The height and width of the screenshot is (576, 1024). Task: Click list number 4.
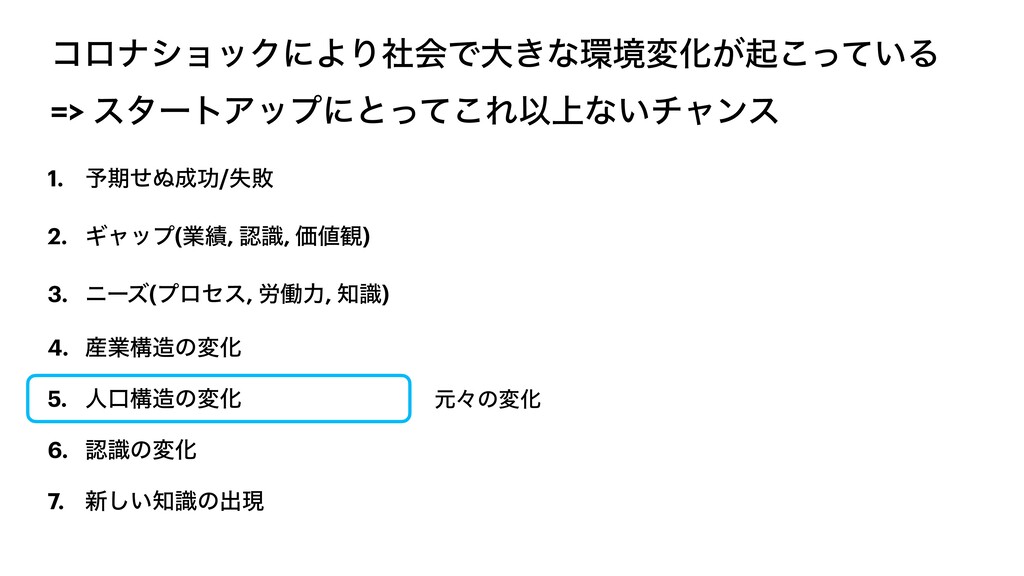(56, 348)
